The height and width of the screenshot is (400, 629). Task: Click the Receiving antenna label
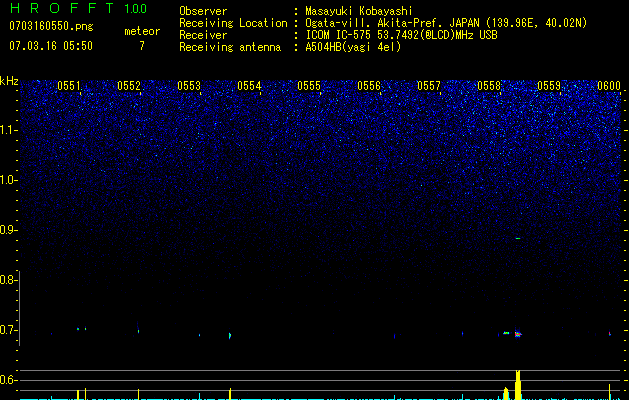click(x=230, y=47)
